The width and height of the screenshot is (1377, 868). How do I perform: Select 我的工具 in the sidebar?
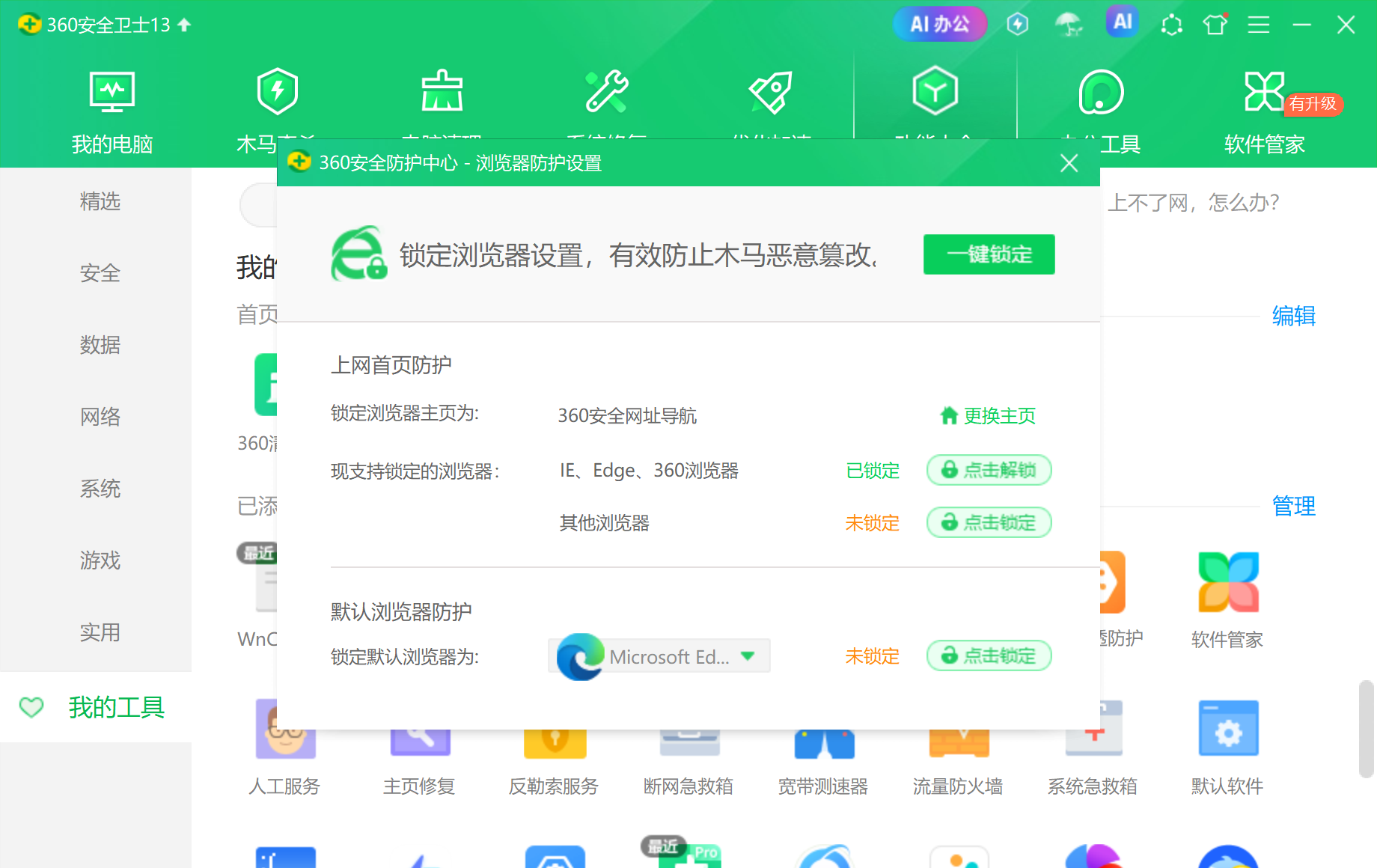click(96, 707)
